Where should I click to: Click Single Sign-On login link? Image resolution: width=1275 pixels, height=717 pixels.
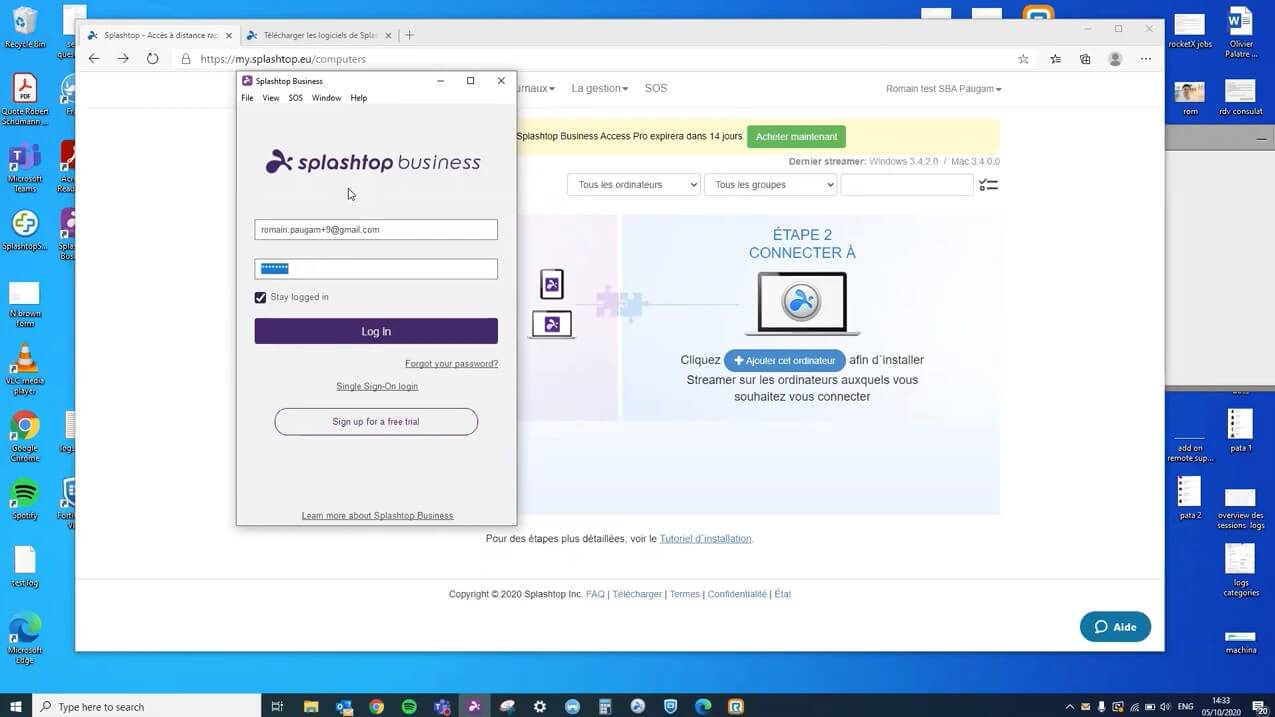coord(377,386)
